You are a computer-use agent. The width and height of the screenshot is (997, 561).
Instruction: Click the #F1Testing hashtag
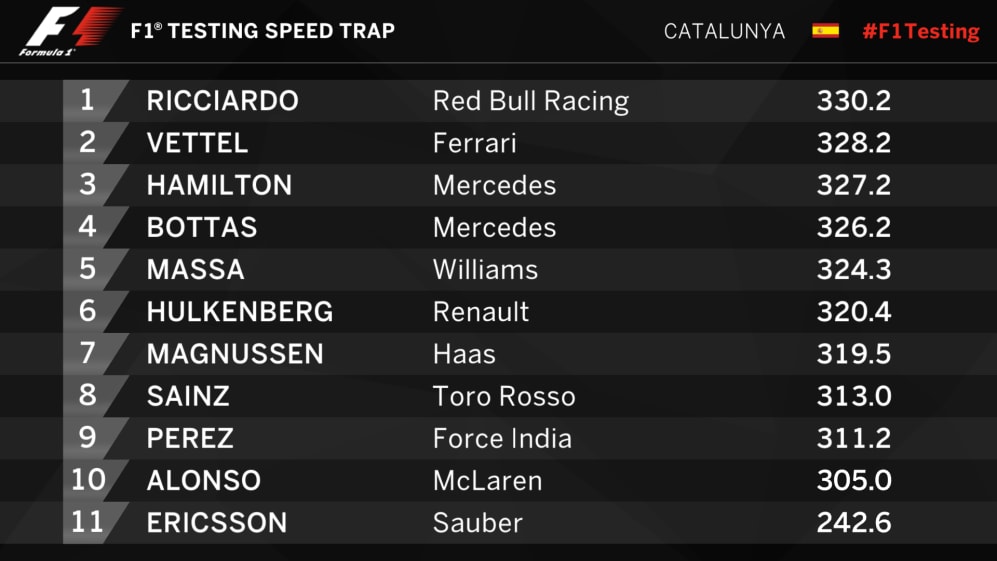point(920,31)
